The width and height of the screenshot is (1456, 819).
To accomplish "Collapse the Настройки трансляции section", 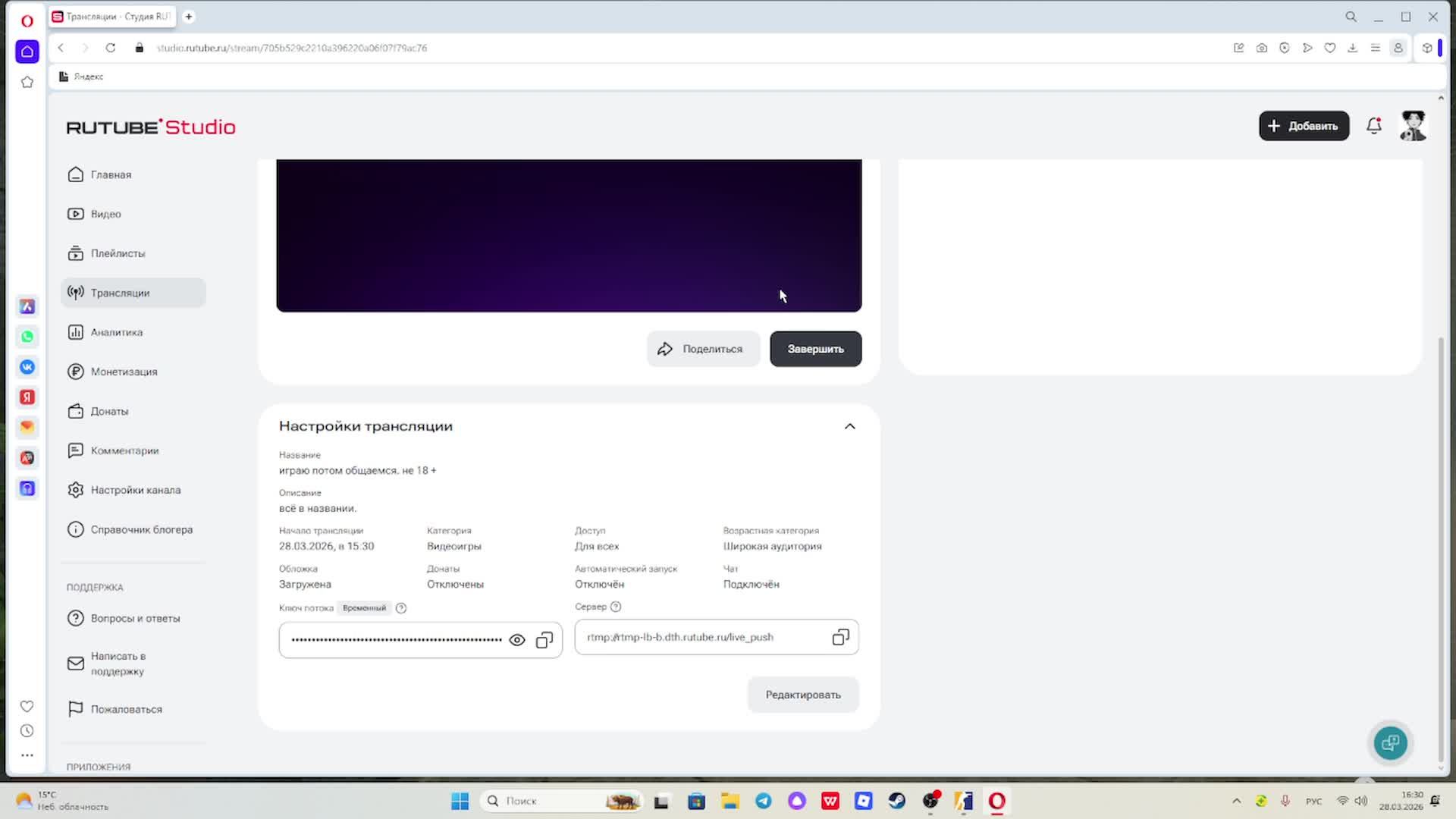I will pos(849,426).
